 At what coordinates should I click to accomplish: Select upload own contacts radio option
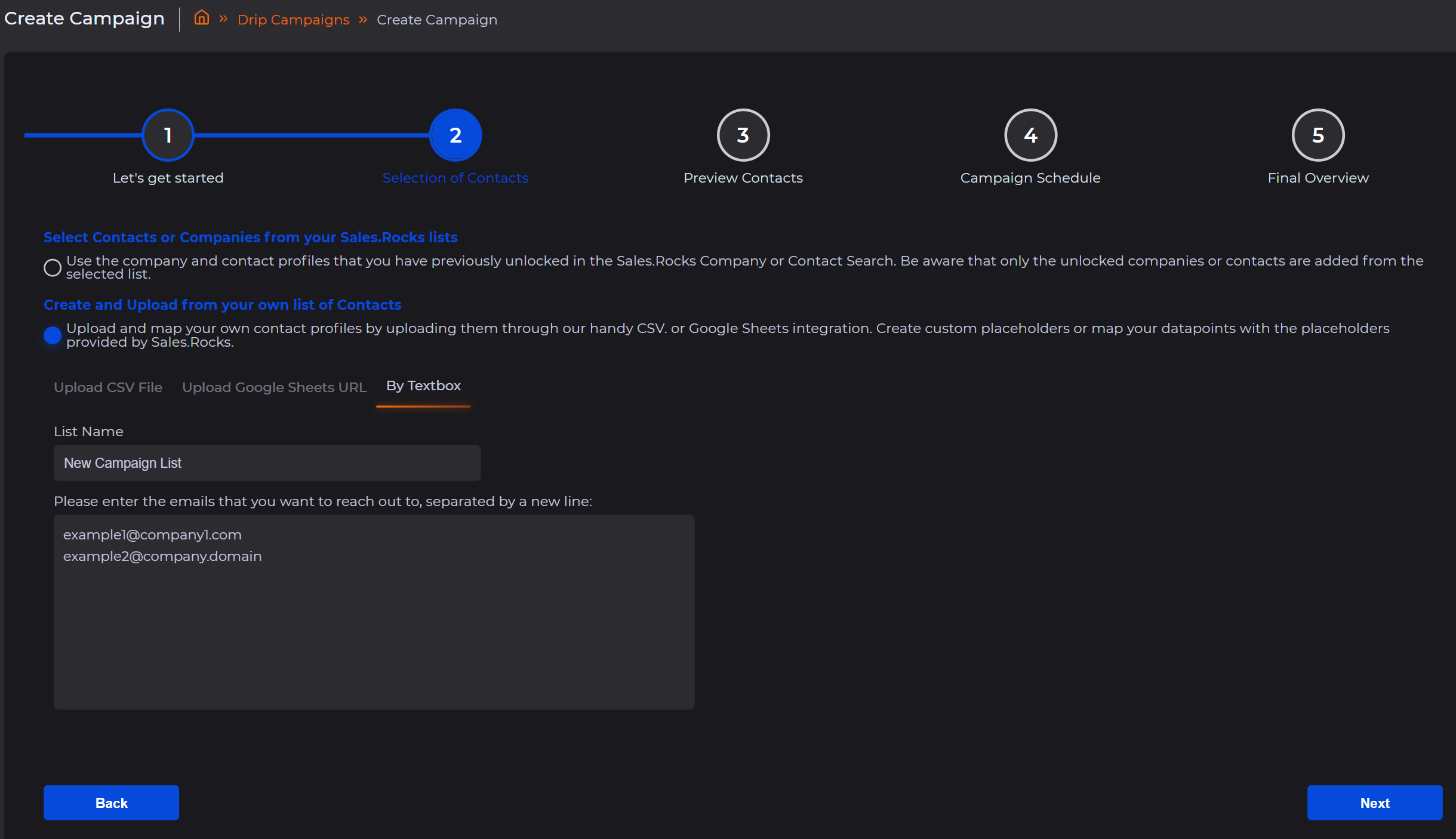tap(53, 335)
